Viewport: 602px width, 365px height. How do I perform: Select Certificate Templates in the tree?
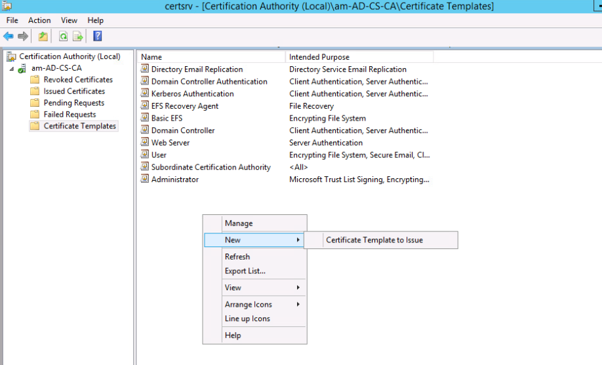pyautogui.click(x=79, y=126)
